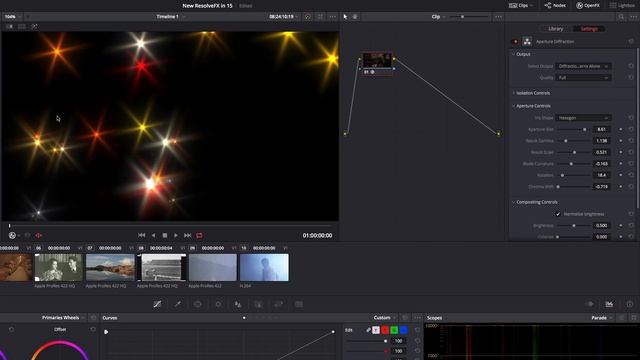Viewport: 640px width, 360px height.
Task: Add keyframe for Aperture Size
Action: point(621,129)
